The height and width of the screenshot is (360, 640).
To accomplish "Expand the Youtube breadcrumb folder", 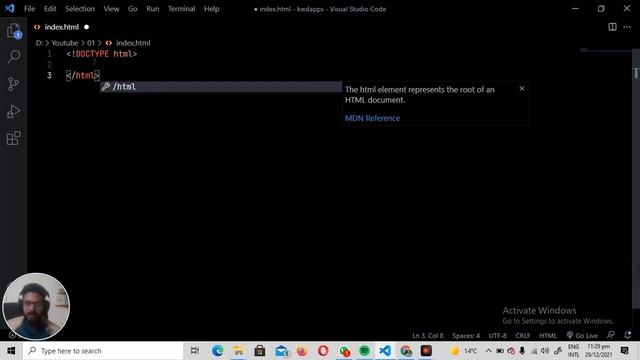I will pyautogui.click(x=64, y=43).
